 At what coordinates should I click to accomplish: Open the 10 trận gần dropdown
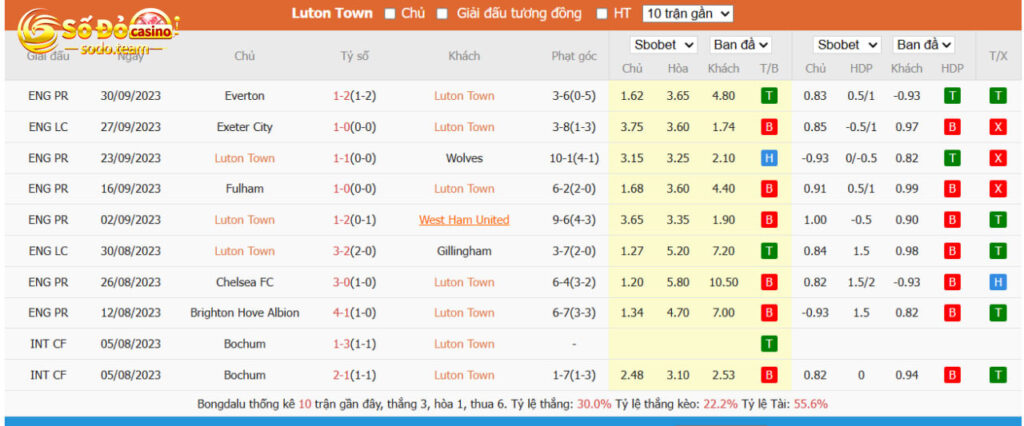tap(688, 14)
